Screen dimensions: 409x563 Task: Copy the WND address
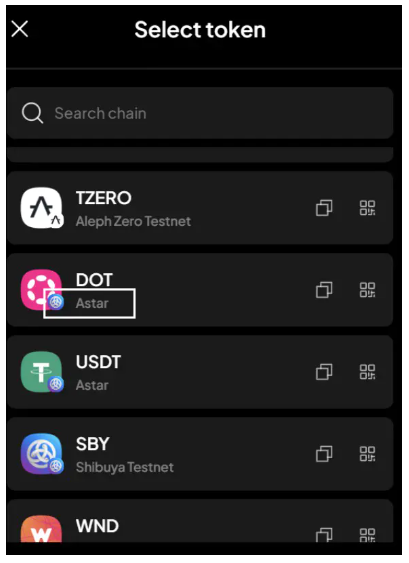tap(324, 535)
